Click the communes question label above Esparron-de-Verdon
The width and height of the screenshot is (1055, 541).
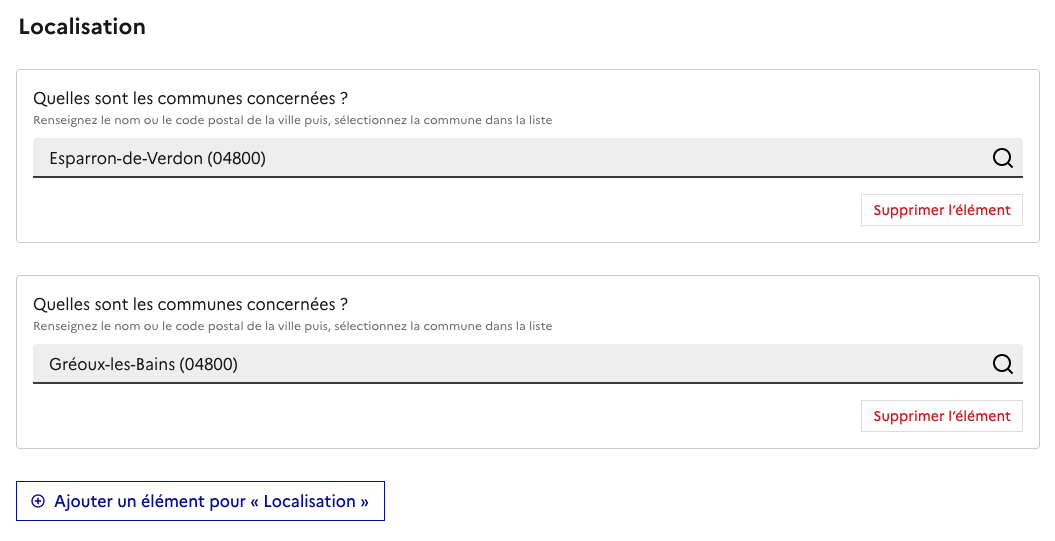[x=190, y=98]
